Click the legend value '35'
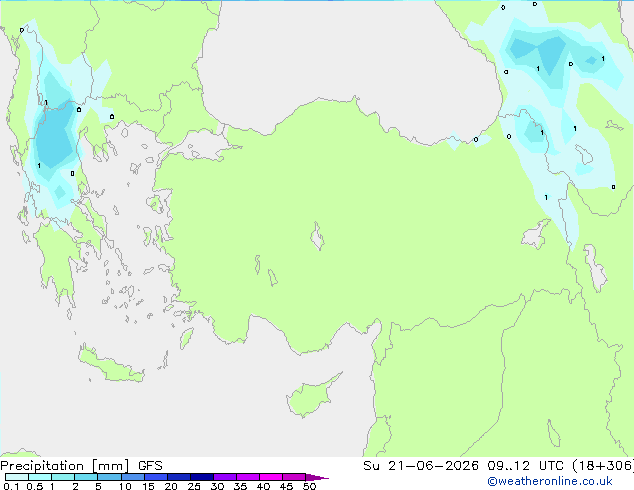634x490 pixels. tap(240, 486)
